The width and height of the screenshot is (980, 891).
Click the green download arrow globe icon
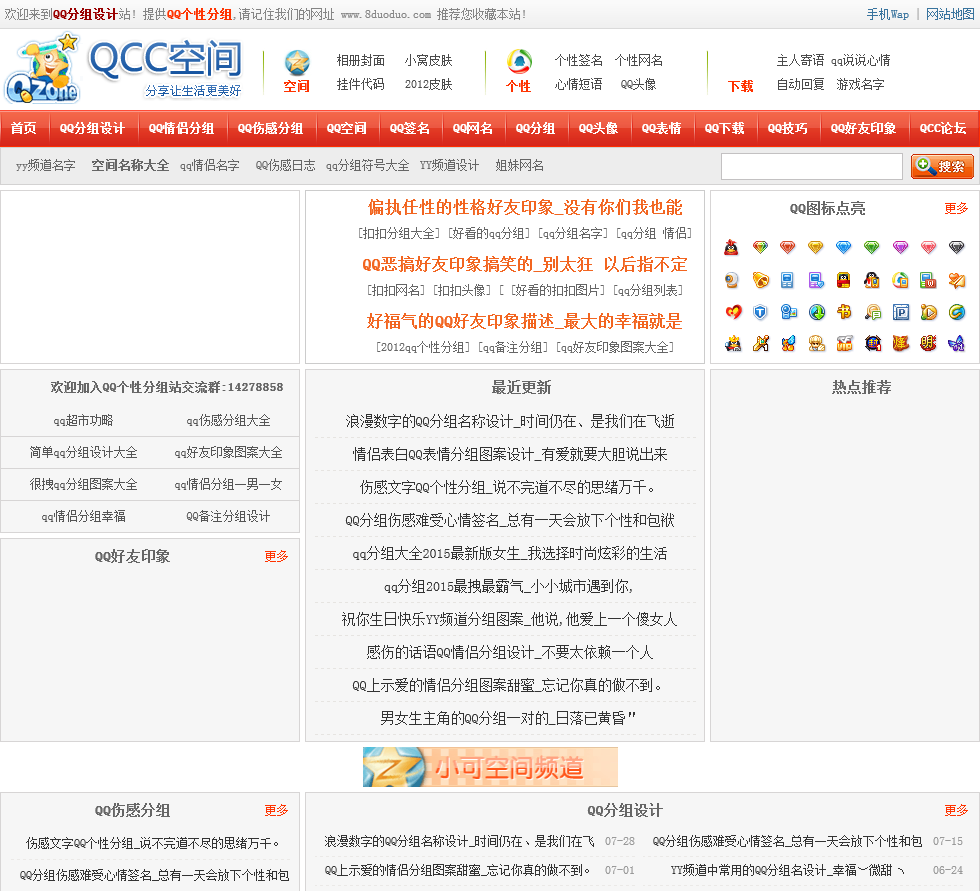click(816, 312)
